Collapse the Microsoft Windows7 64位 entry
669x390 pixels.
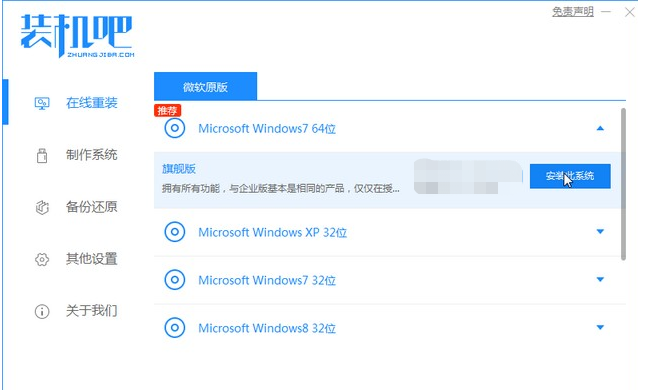click(600, 128)
